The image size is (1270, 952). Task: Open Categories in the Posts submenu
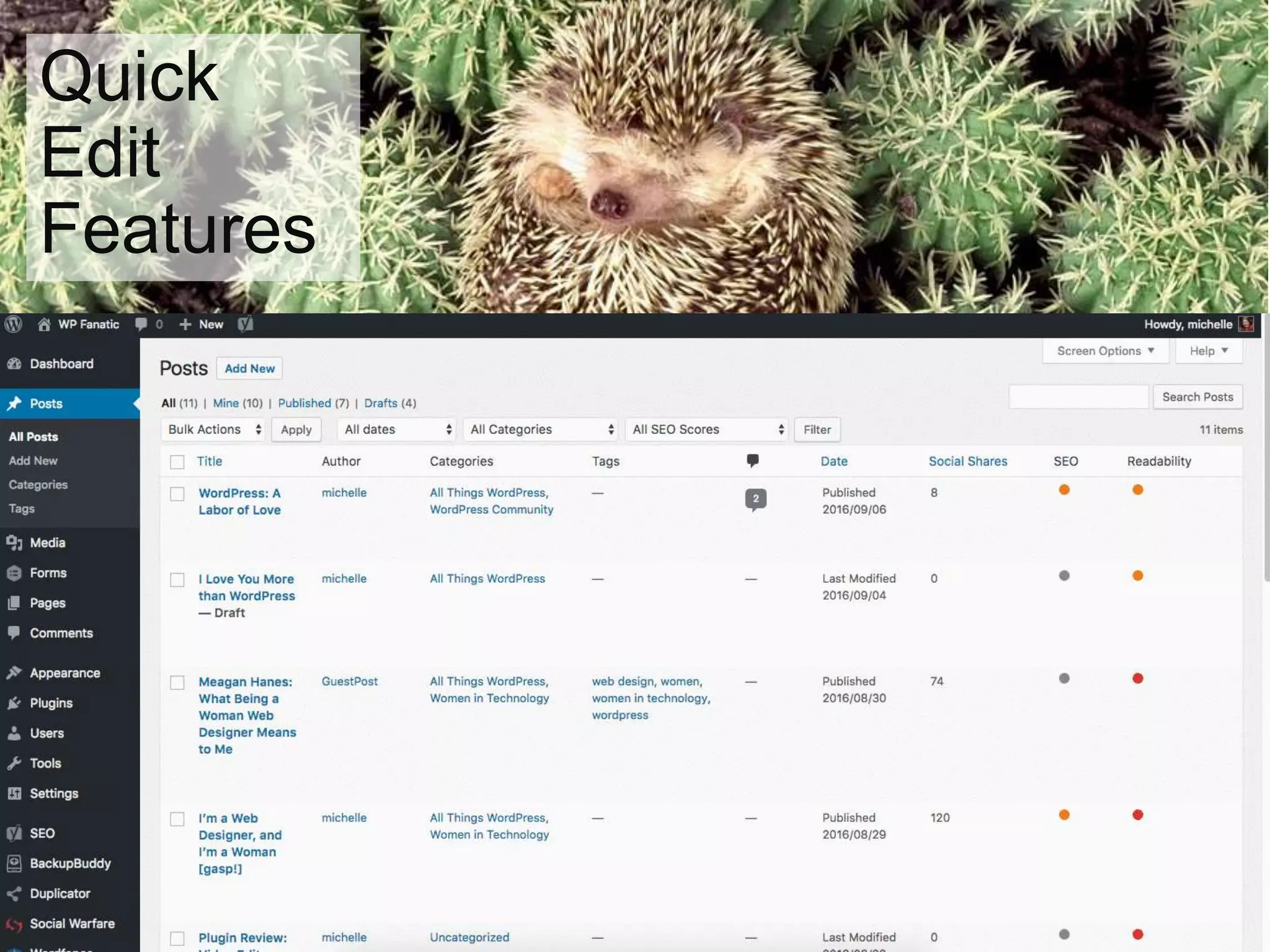tap(38, 485)
